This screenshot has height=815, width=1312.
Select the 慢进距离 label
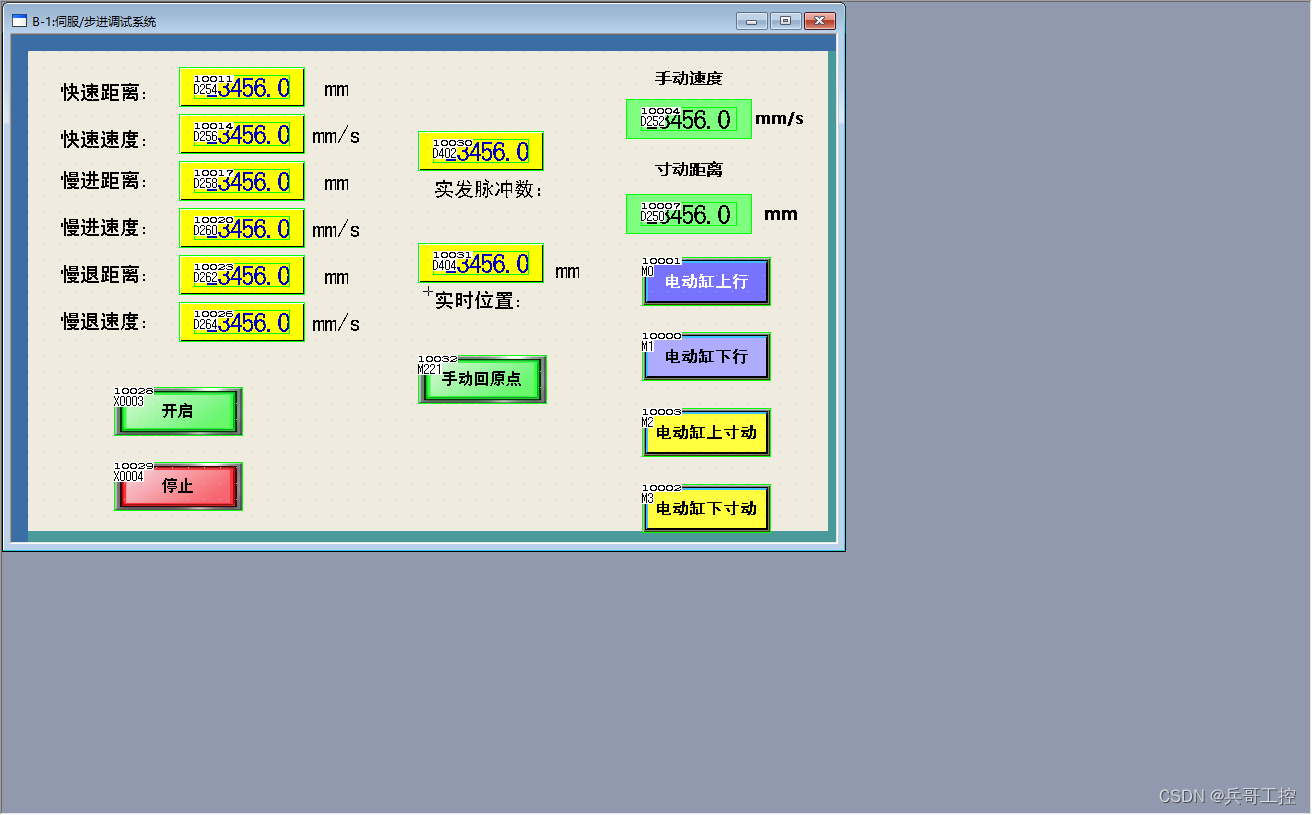(104, 181)
